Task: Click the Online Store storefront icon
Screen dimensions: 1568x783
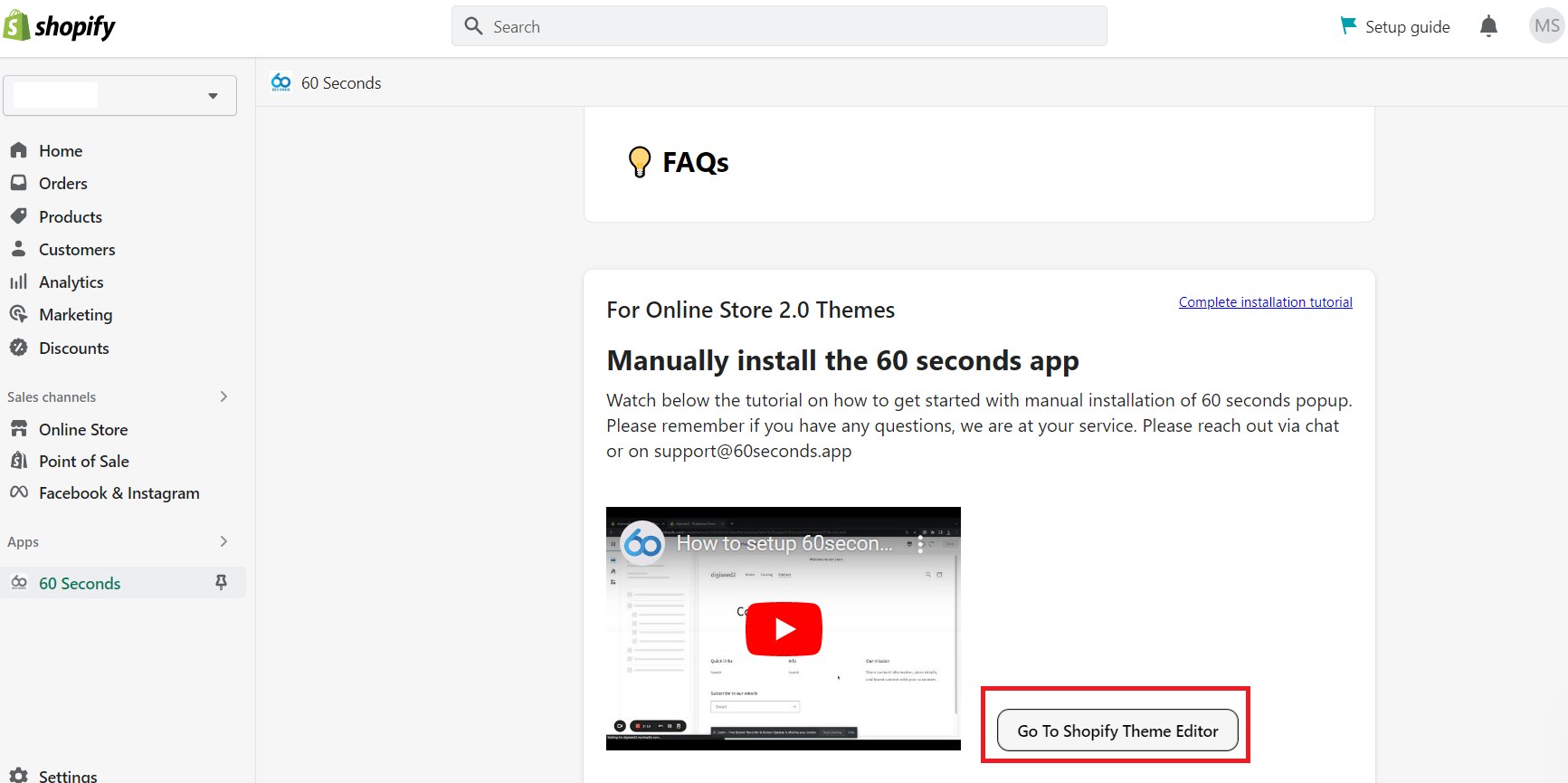Action: (x=18, y=428)
